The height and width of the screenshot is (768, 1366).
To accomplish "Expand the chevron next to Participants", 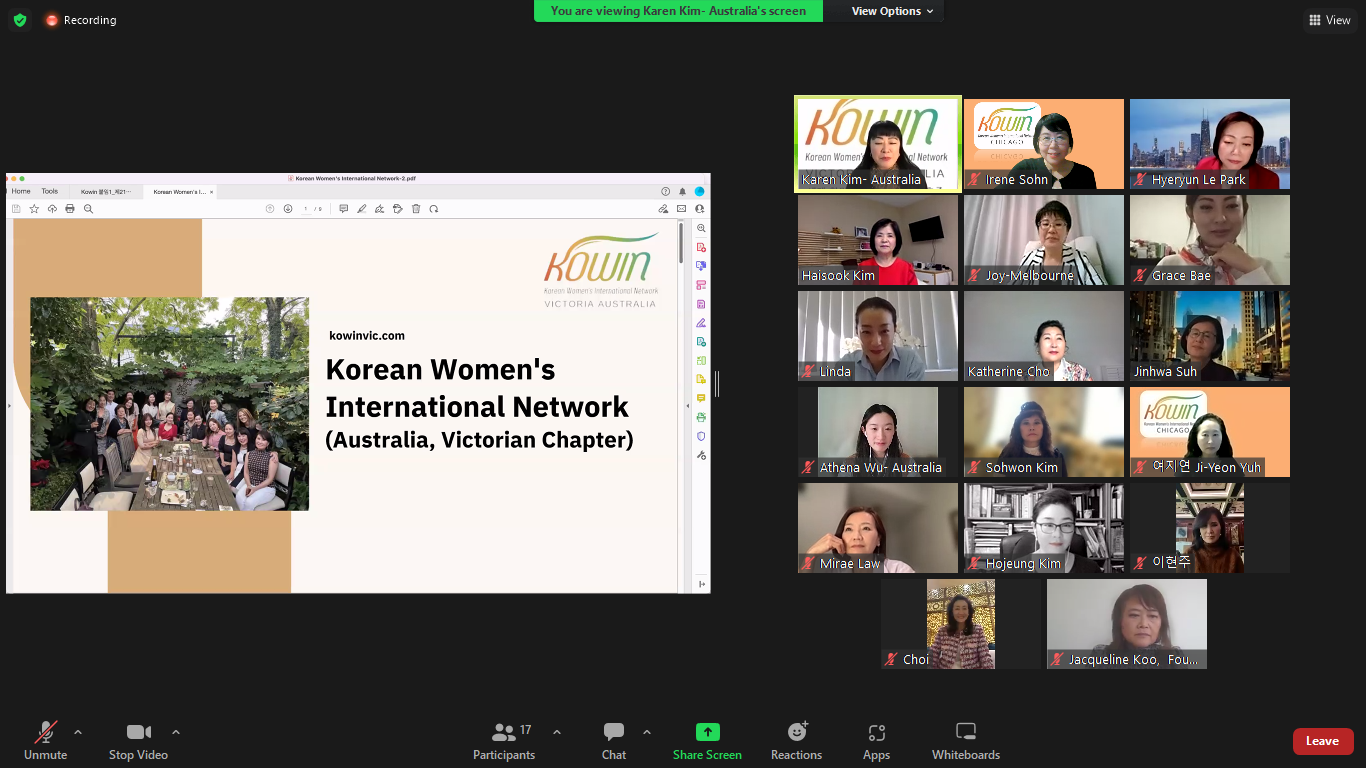I will pos(557,732).
